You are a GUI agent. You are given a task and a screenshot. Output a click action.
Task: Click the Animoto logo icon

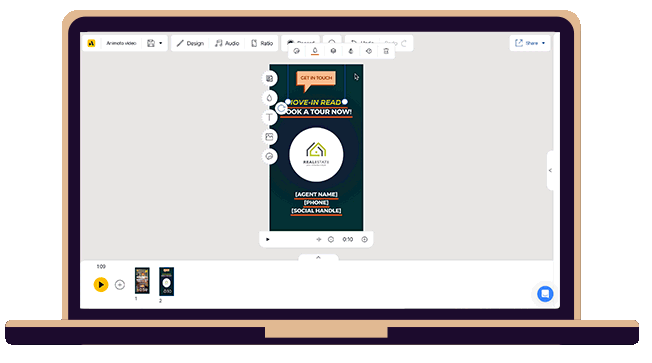91,43
